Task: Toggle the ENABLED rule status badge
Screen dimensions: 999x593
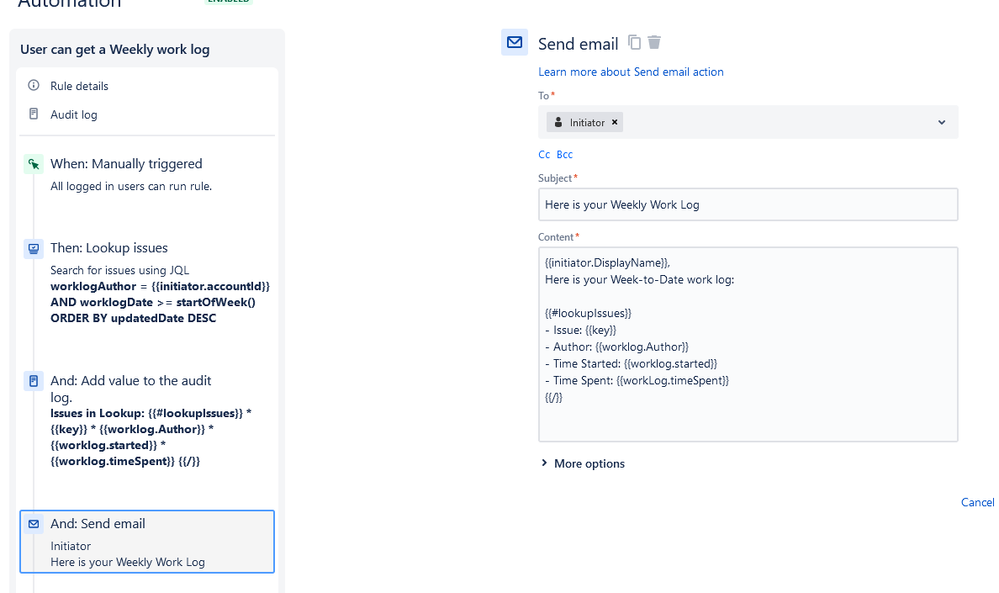Action: 228,1
